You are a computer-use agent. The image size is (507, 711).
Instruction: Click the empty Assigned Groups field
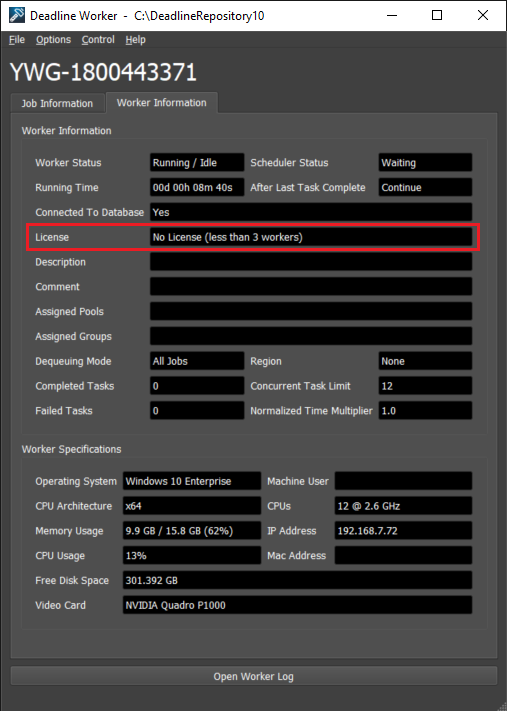311,336
